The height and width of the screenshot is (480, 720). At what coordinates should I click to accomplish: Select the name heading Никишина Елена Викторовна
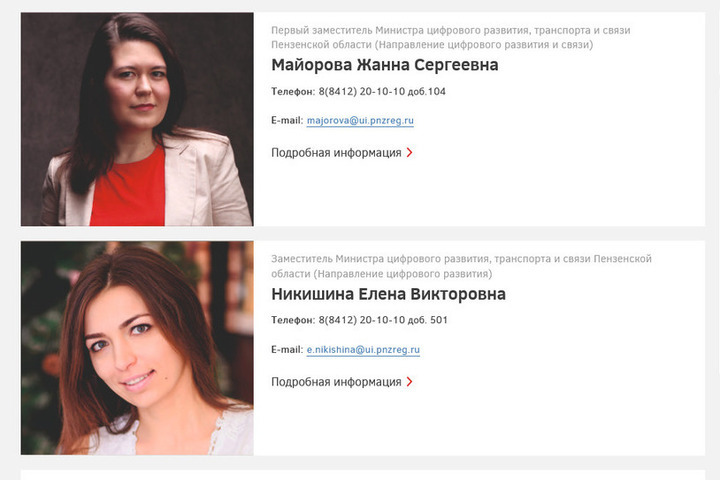click(x=388, y=294)
